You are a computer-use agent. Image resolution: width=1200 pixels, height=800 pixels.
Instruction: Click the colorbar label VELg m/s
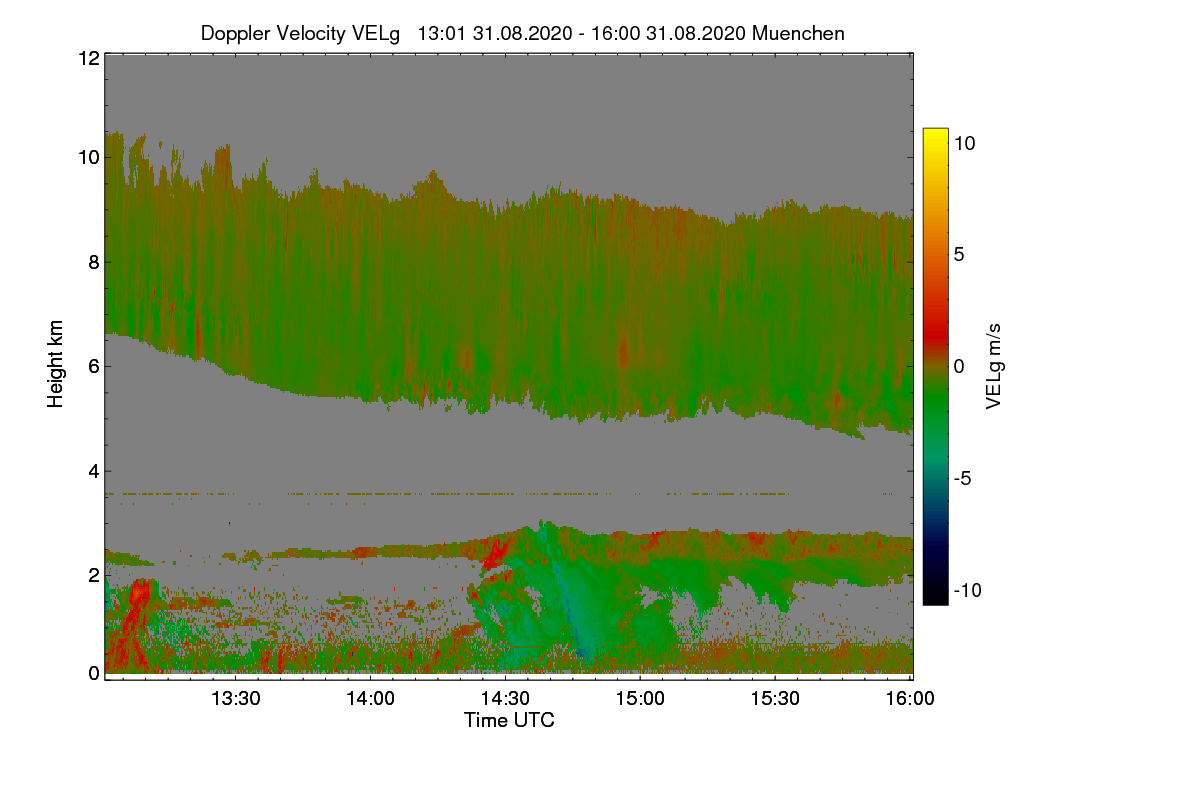coord(994,366)
